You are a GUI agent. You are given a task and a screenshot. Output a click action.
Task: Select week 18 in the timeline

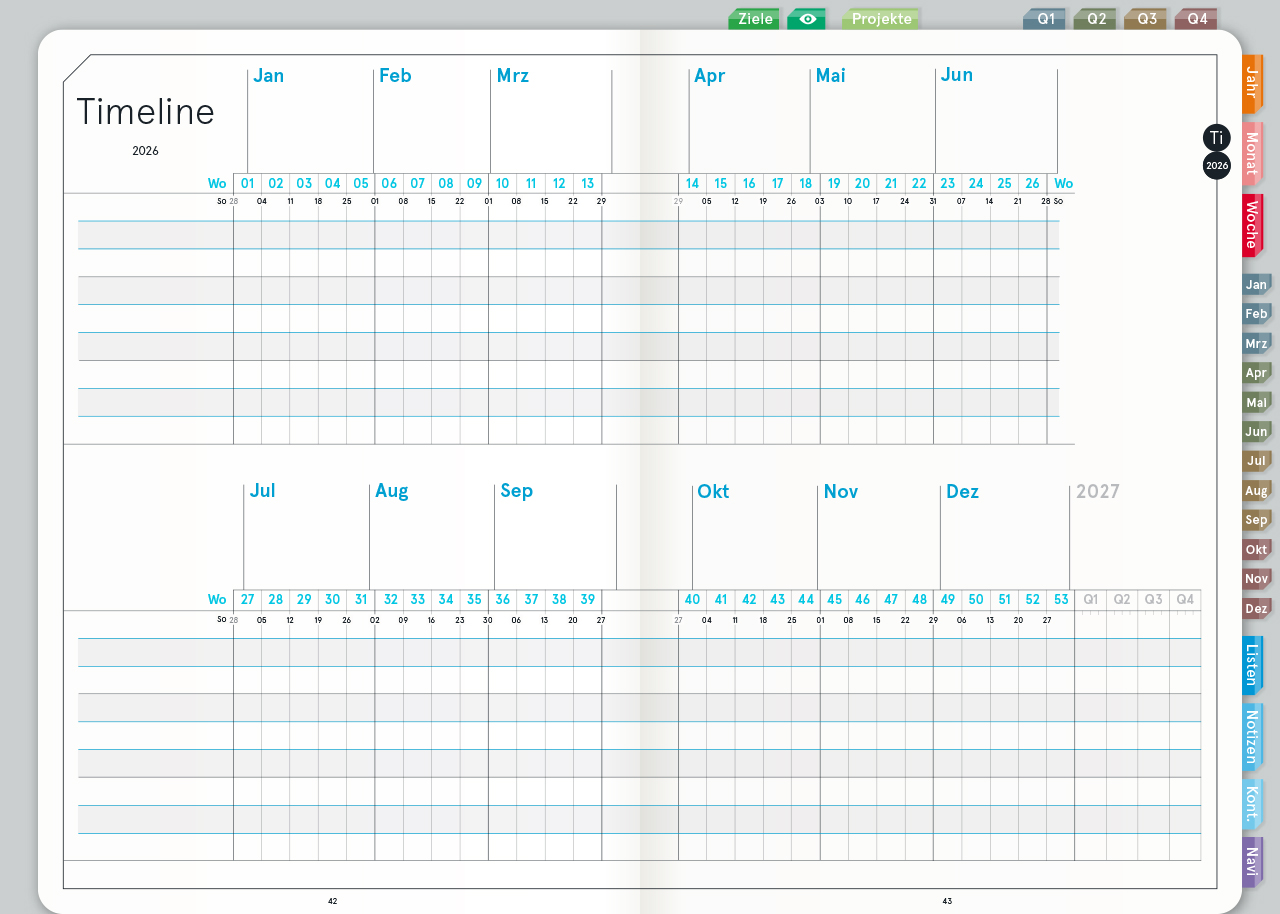point(806,183)
